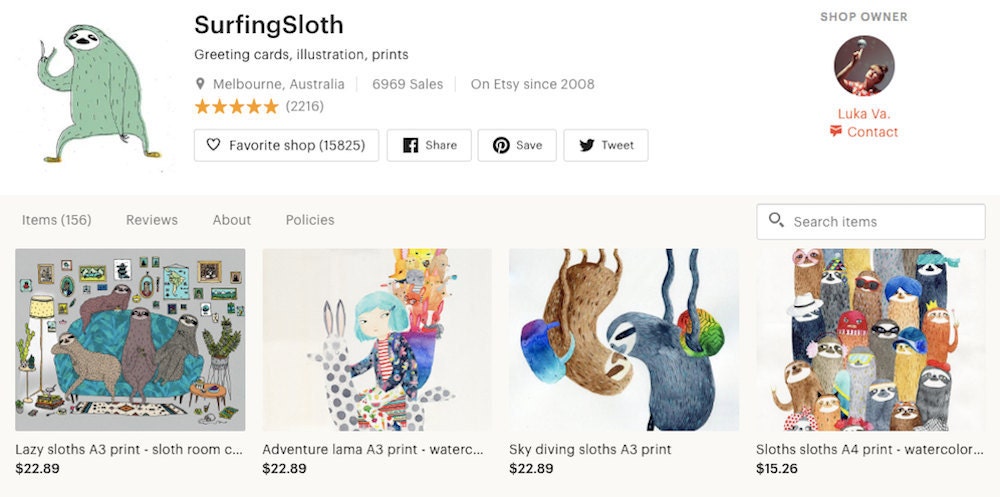Click the search magnifier icon
1000x497 pixels.
pyautogui.click(x=776, y=221)
